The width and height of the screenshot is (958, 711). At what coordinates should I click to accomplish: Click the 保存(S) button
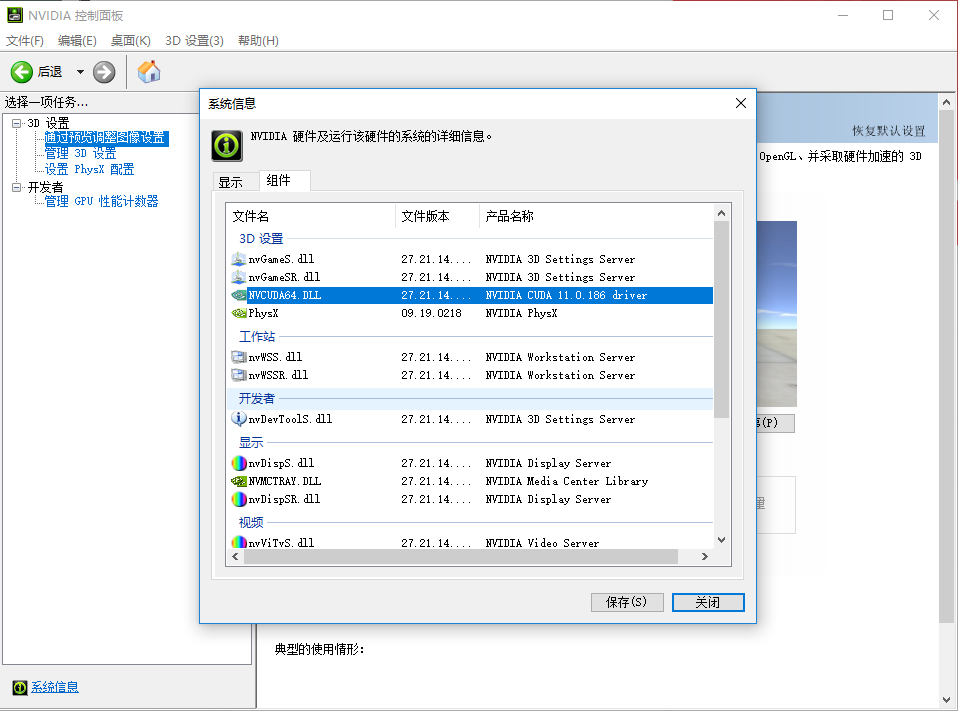[627, 602]
